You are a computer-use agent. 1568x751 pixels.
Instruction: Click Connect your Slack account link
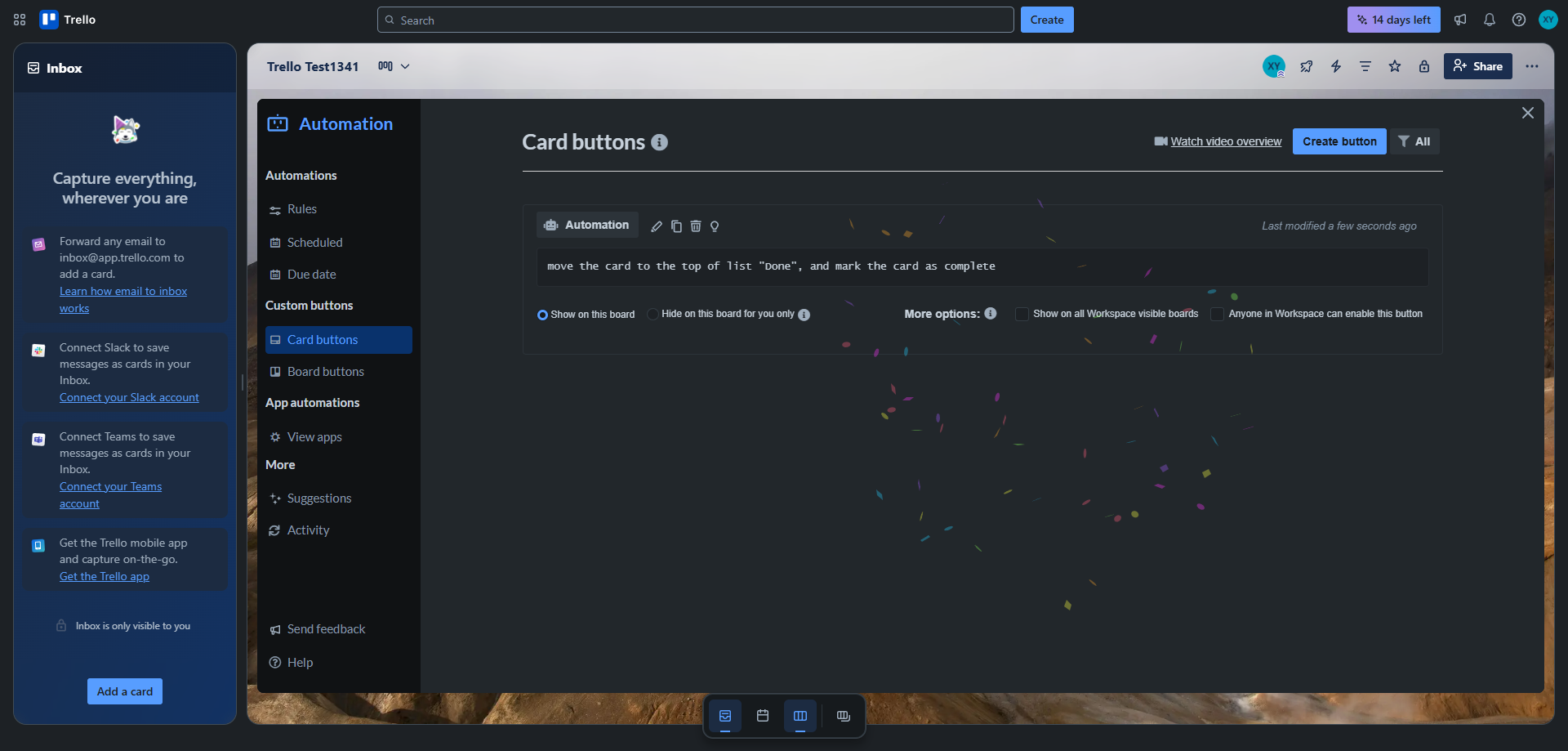tap(129, 397)
